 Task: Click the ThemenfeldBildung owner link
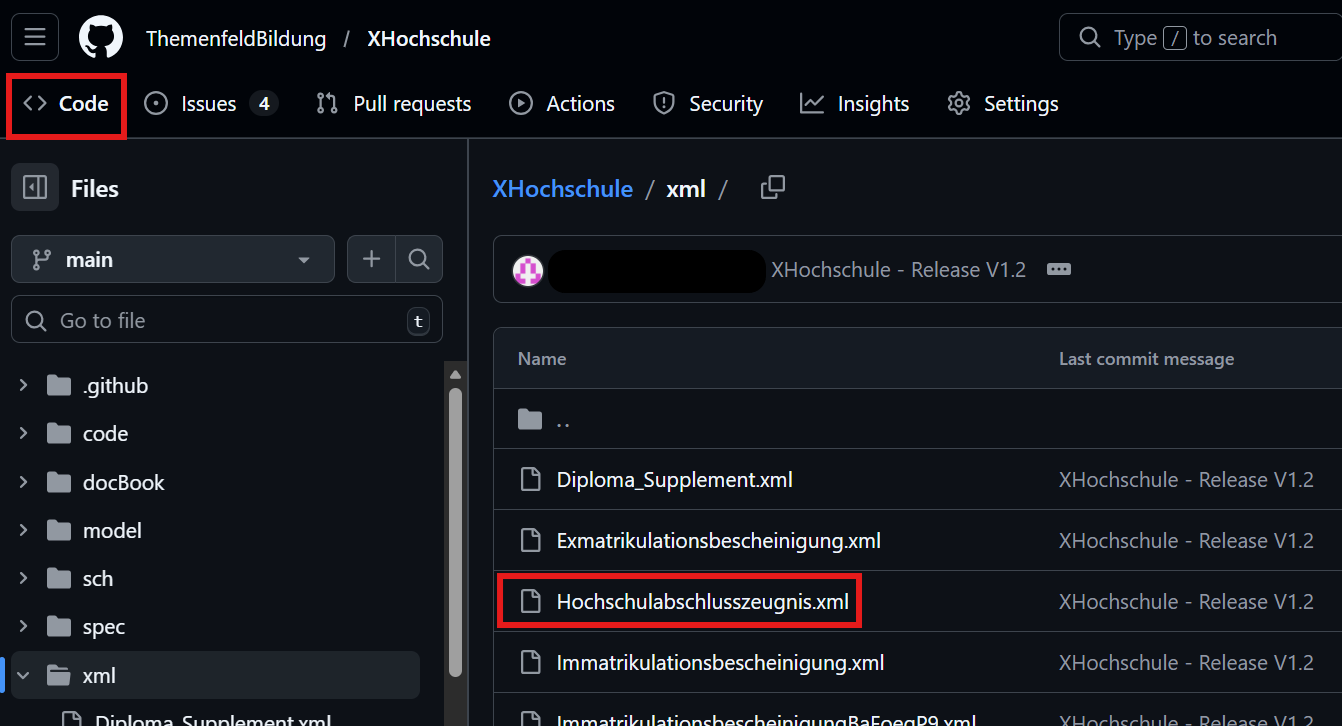tap(236, 39)
